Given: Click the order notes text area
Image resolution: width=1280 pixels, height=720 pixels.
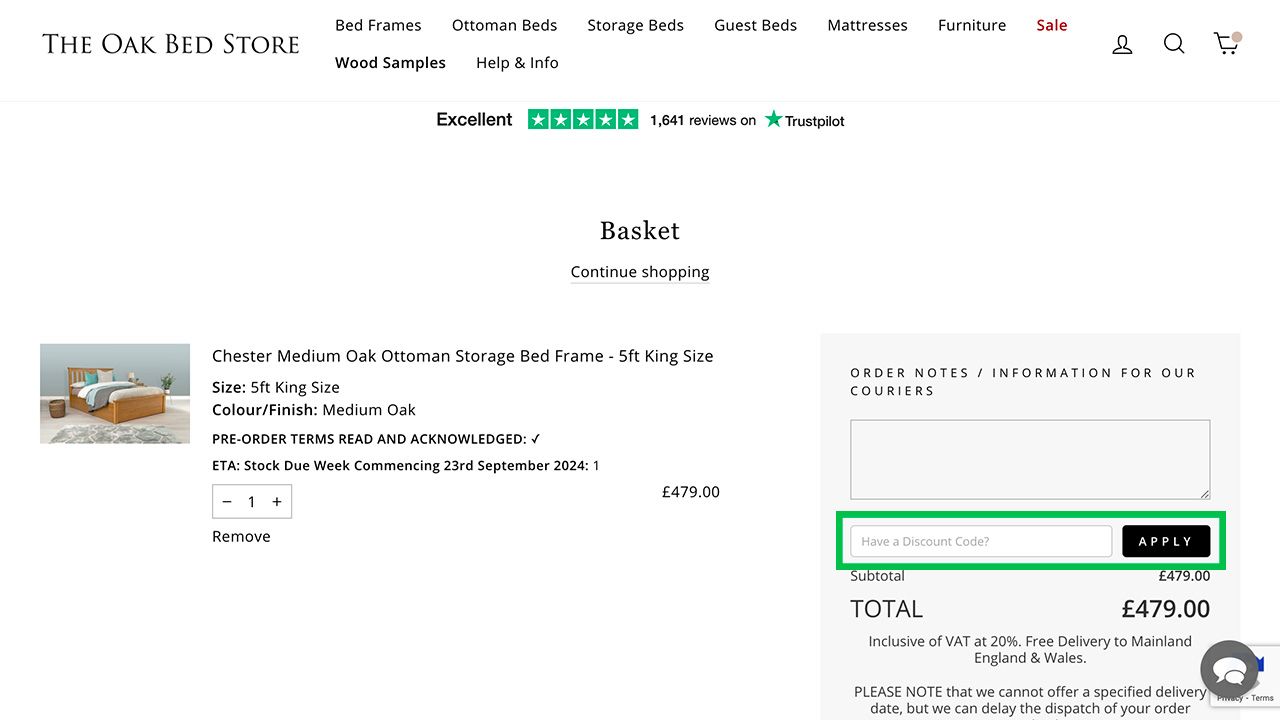Looking at the screenshot, I should 1029,459.
